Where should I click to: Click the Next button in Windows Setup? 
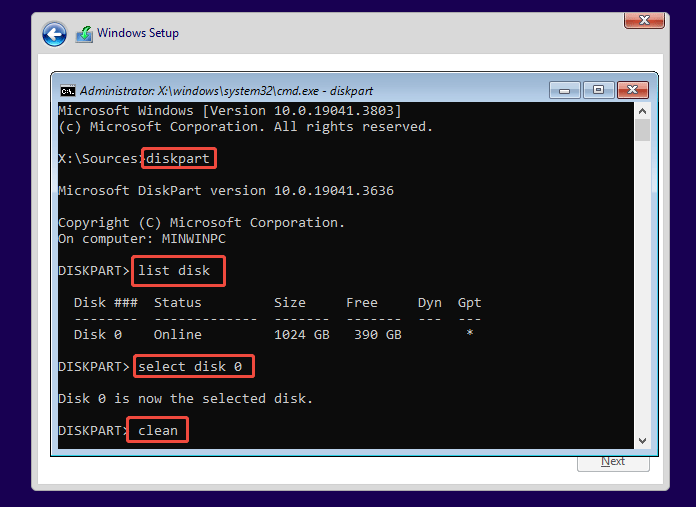(x=613, y=463)
